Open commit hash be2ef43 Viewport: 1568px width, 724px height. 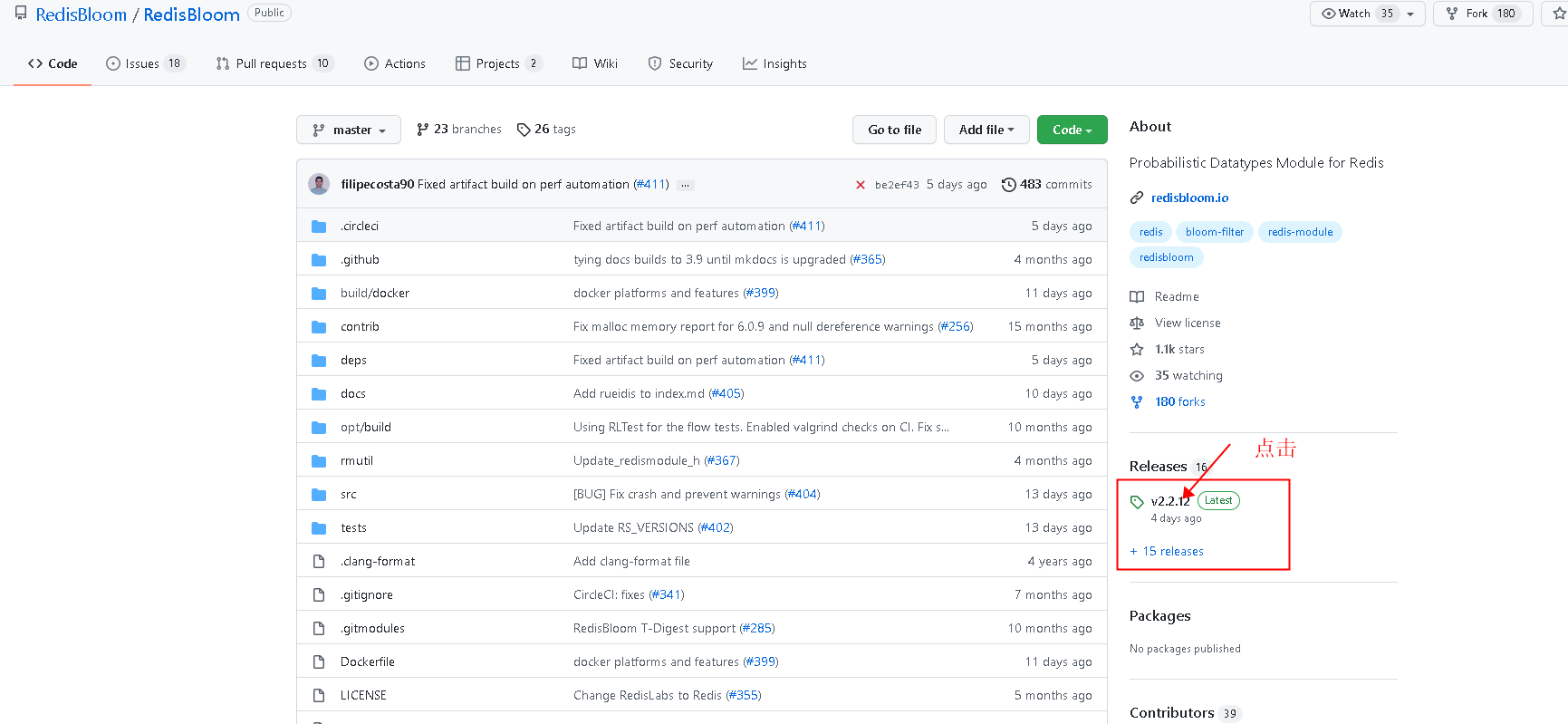[x=897, y=185]
